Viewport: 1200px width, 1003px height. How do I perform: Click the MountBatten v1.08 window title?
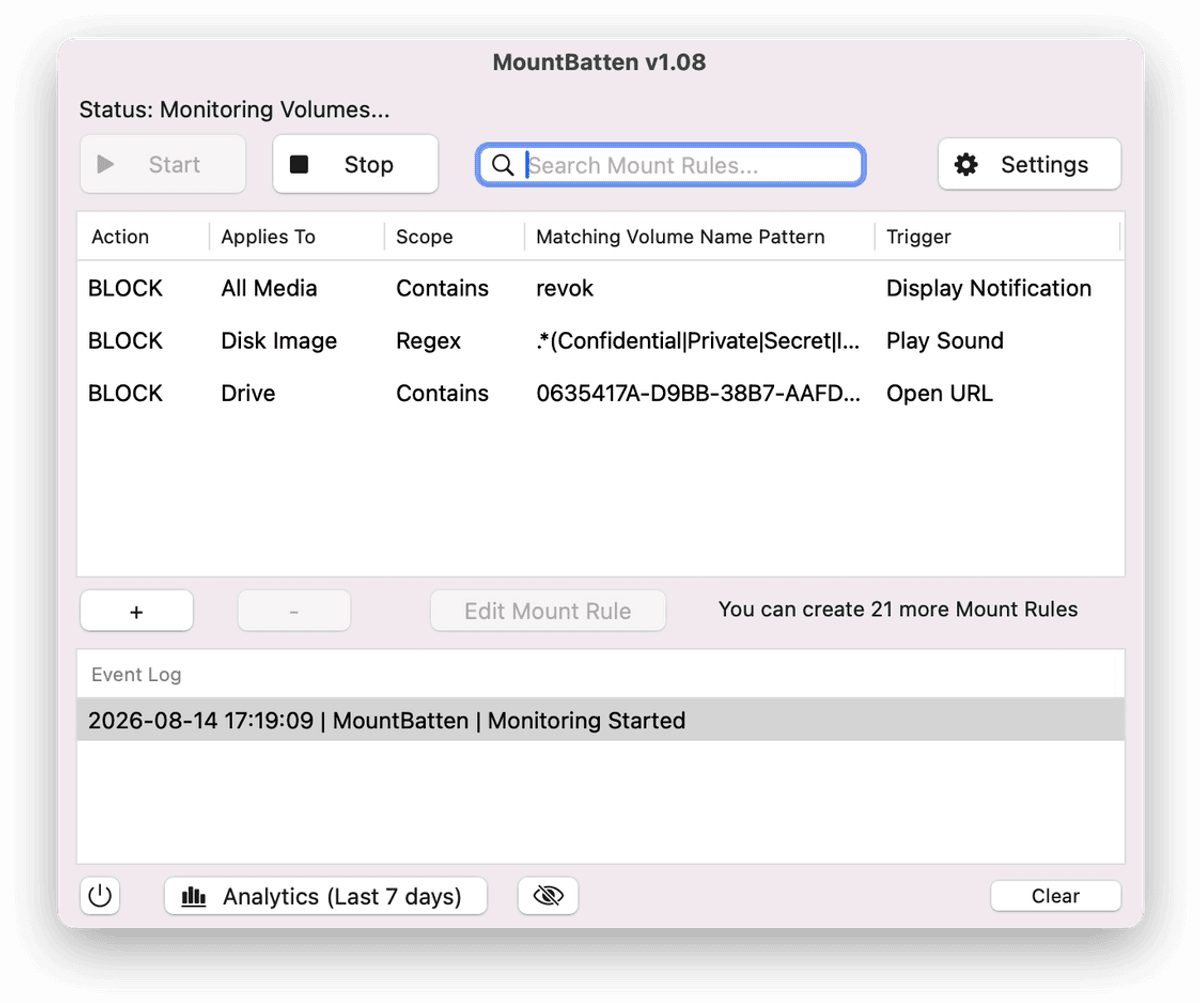599,62
